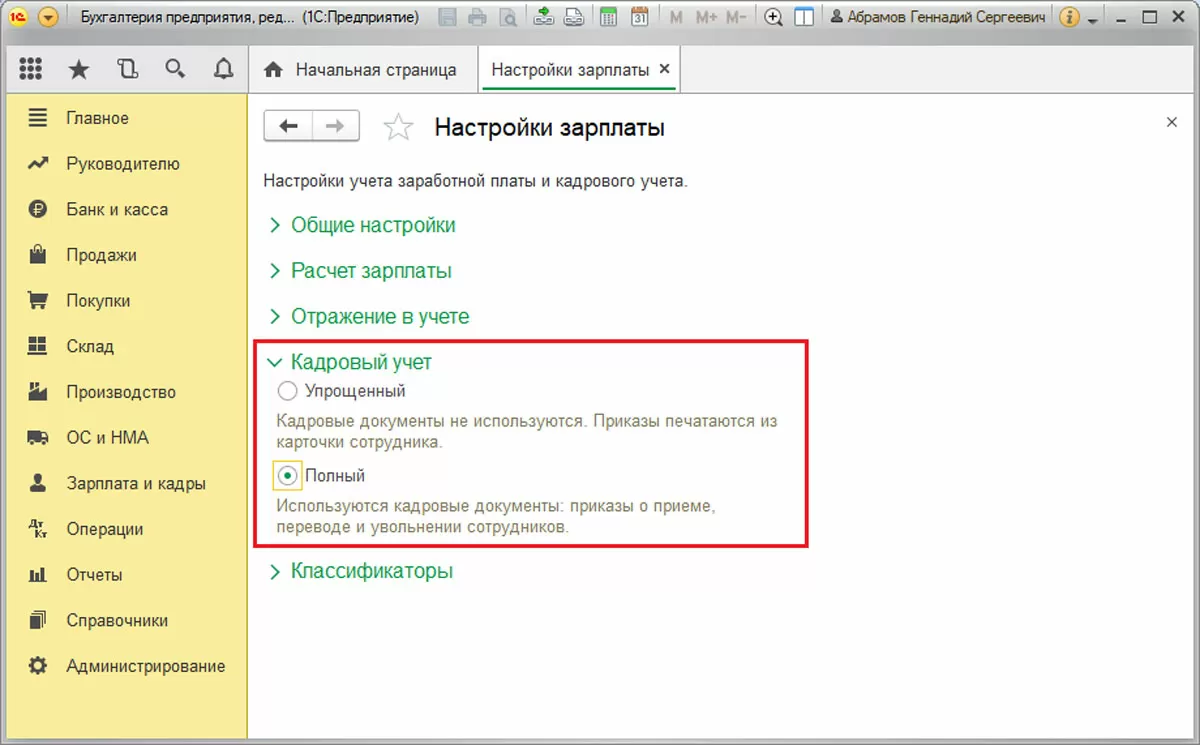The height and width of the screenshot is (745, 1200).
Task: Open the info help icon
Action: tap(1068, 17)
